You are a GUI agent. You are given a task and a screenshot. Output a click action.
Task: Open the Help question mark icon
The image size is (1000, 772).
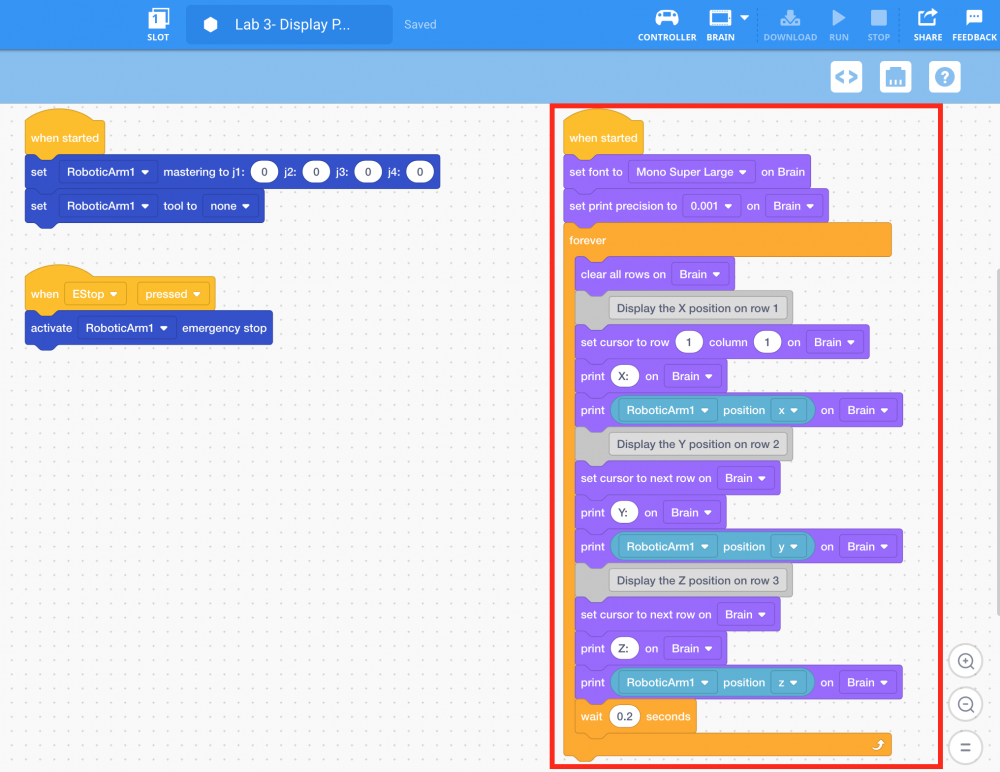pyautogui.click(x=944, y=77)
